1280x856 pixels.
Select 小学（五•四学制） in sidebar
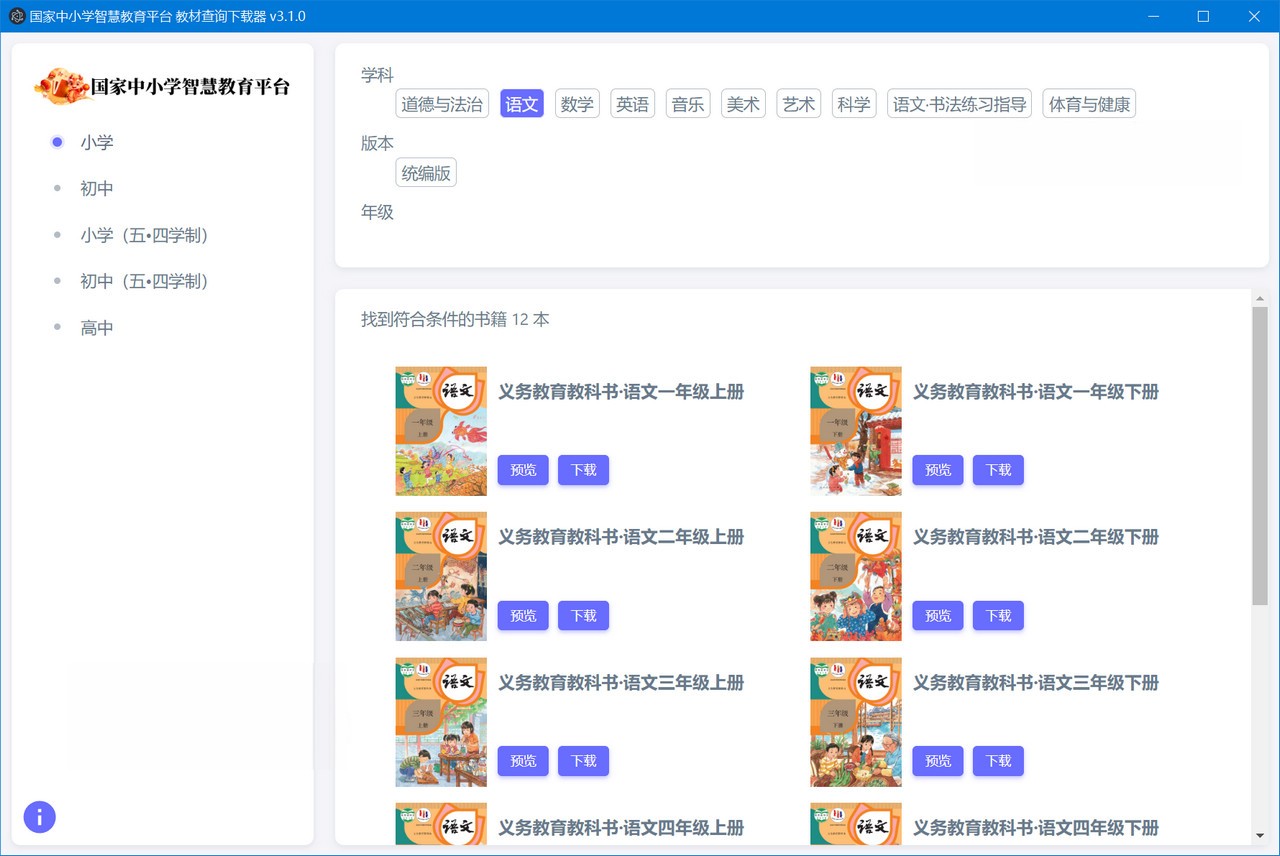point(144,235)
